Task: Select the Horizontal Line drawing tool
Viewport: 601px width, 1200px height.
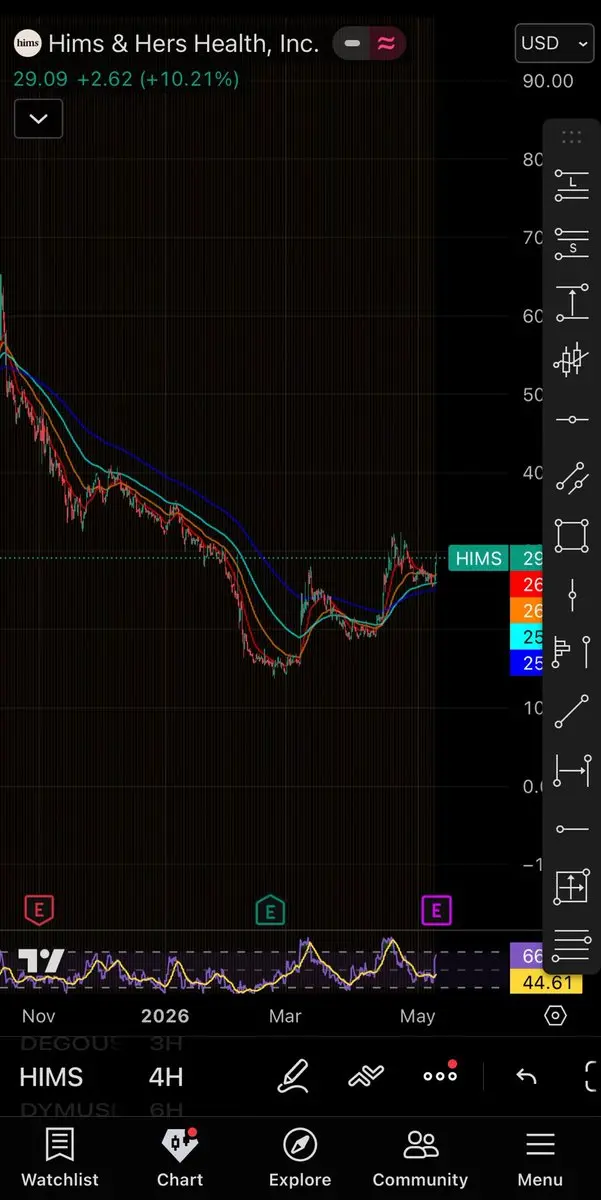Action: pos(572,419)
